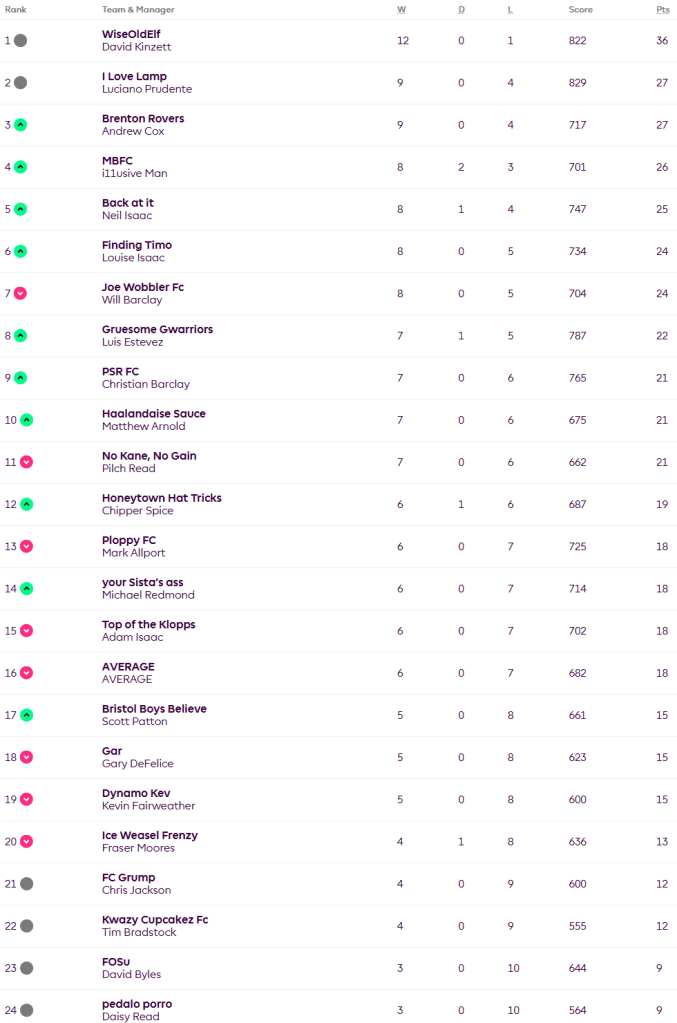Click green up-arrow beside Gruesome Gwarriors

point(21,336)
